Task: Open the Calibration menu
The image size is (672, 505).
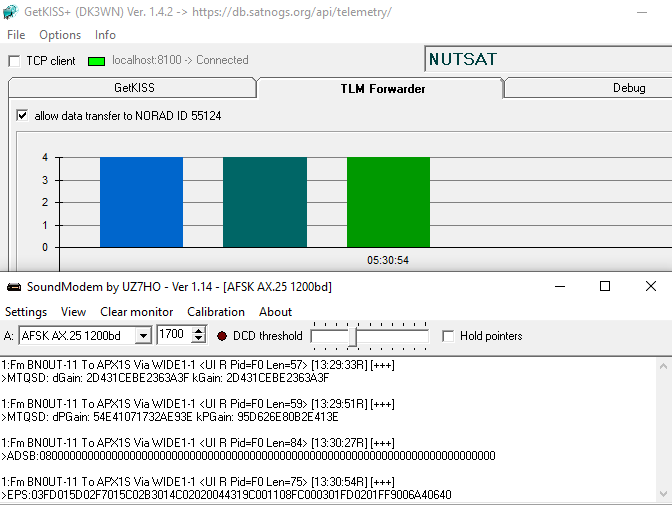Action: (216, 312)
